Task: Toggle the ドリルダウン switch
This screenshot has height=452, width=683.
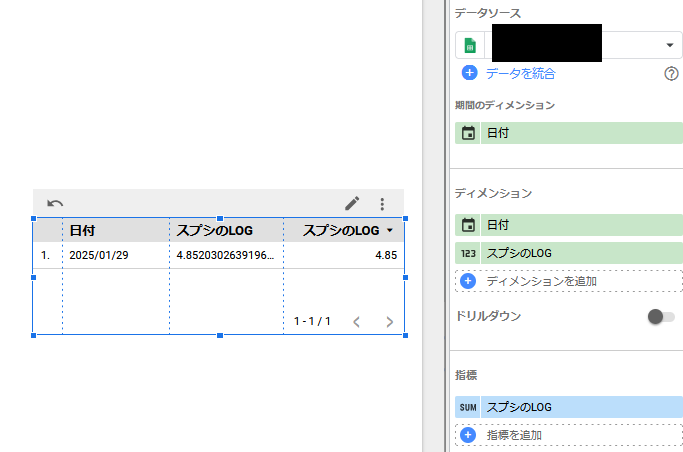Action: tap(660, 316)
